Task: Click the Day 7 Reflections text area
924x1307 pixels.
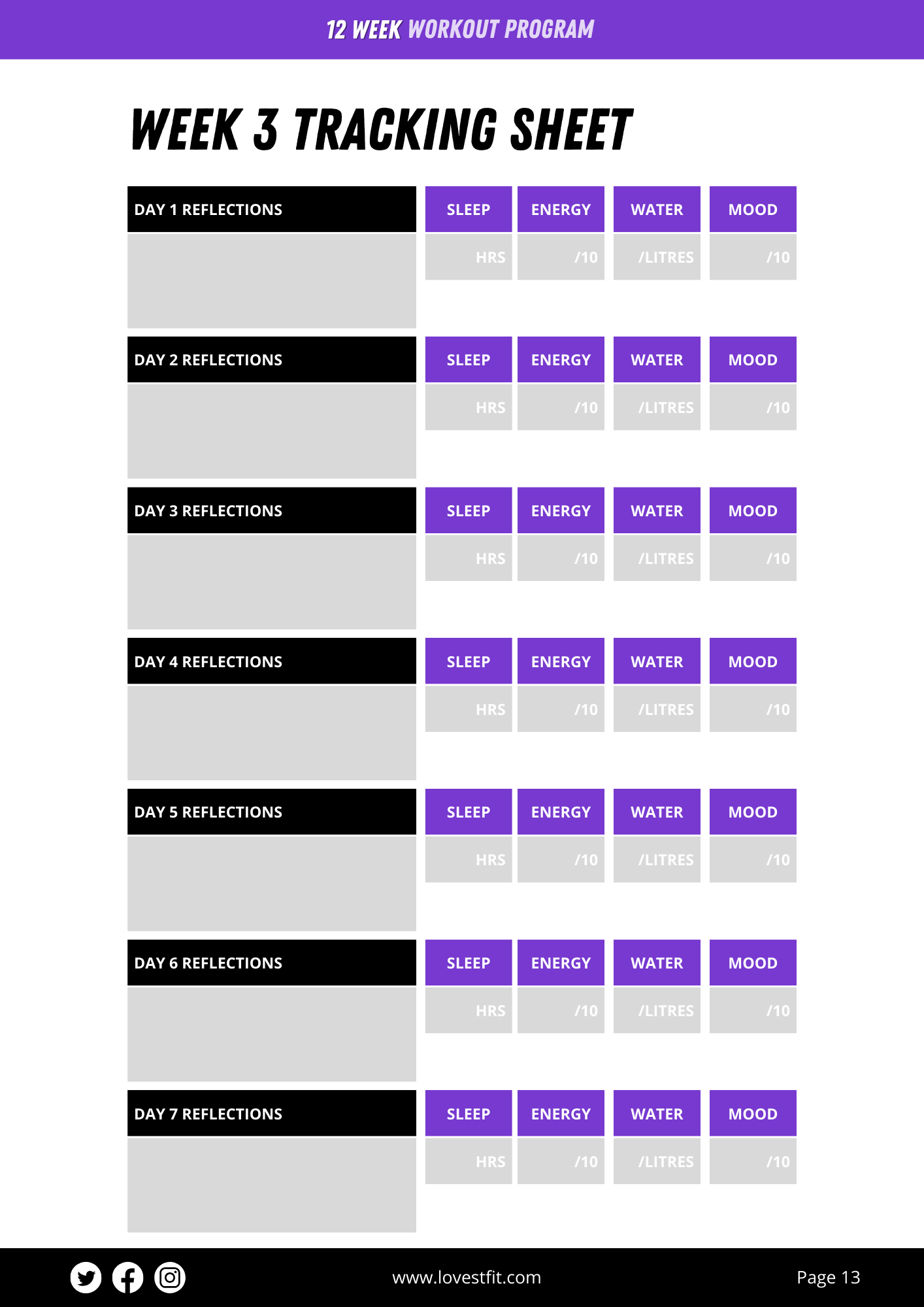Action: click(x=272, y=1185)
